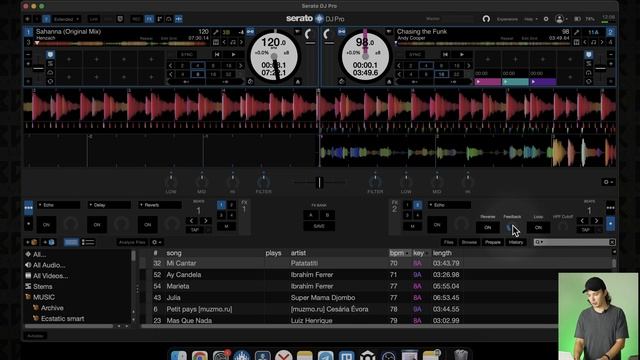Open the Echo effect dropdown in FX 1
This screenshot has height=360, width=640.
click(x=58, y=205)
